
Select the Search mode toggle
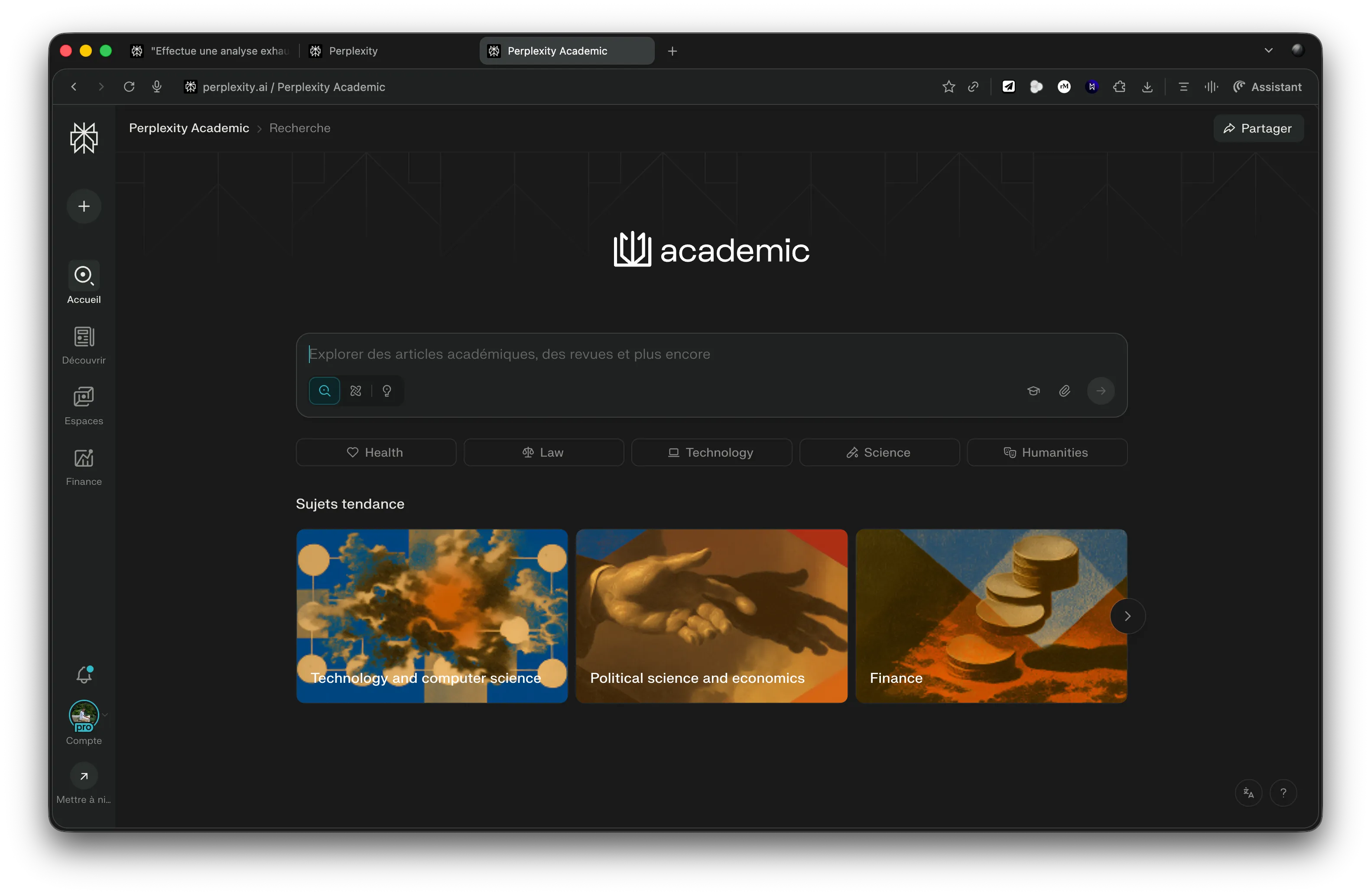[324, 391]
